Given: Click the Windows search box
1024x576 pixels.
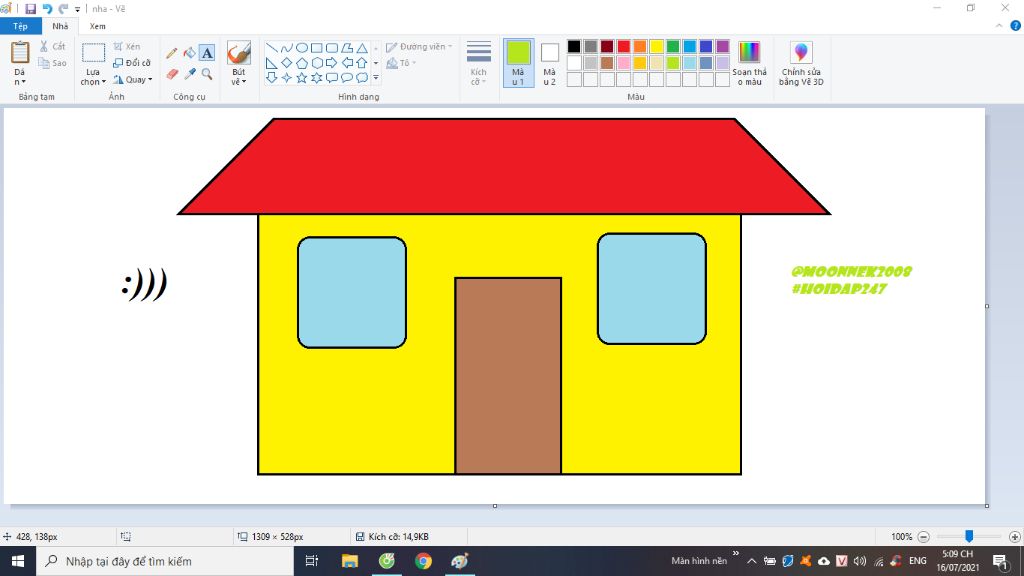Looking at the screenshot, I should point(165,561).
